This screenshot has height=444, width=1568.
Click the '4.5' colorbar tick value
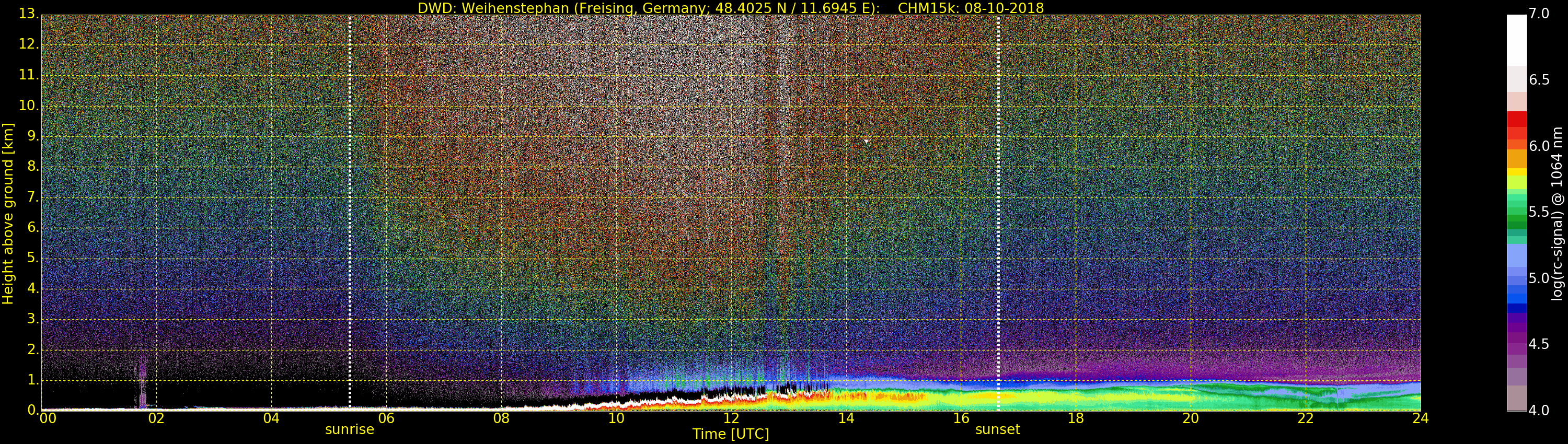coord(1539,344)
